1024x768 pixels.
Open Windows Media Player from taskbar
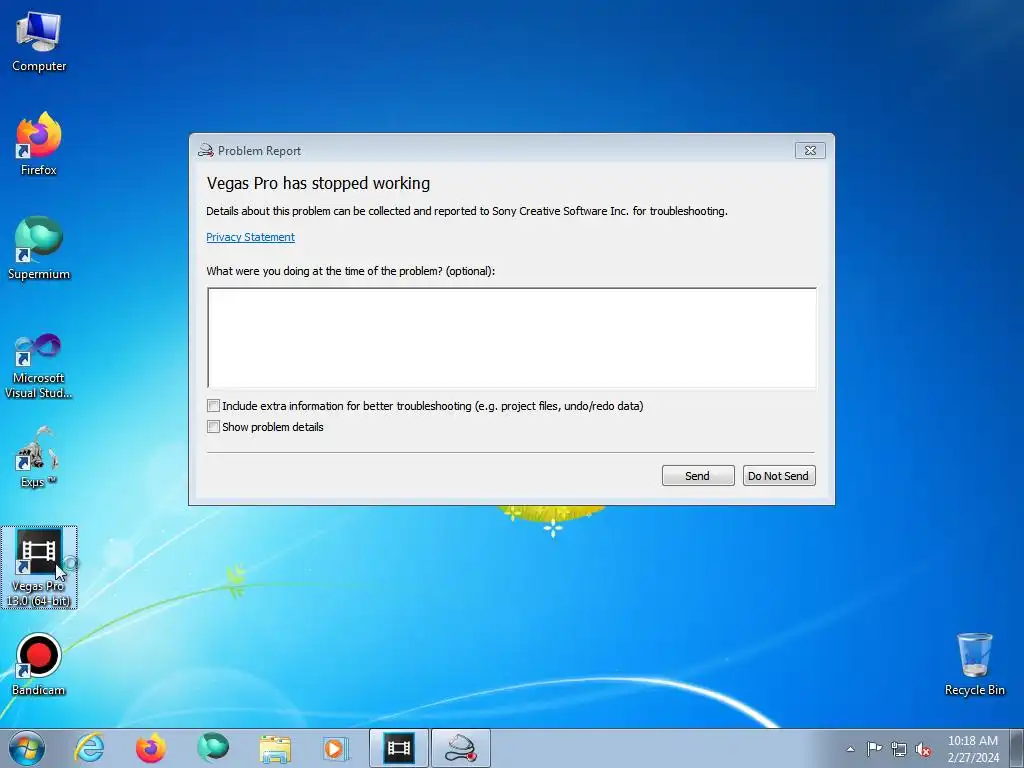click(337, 748)
